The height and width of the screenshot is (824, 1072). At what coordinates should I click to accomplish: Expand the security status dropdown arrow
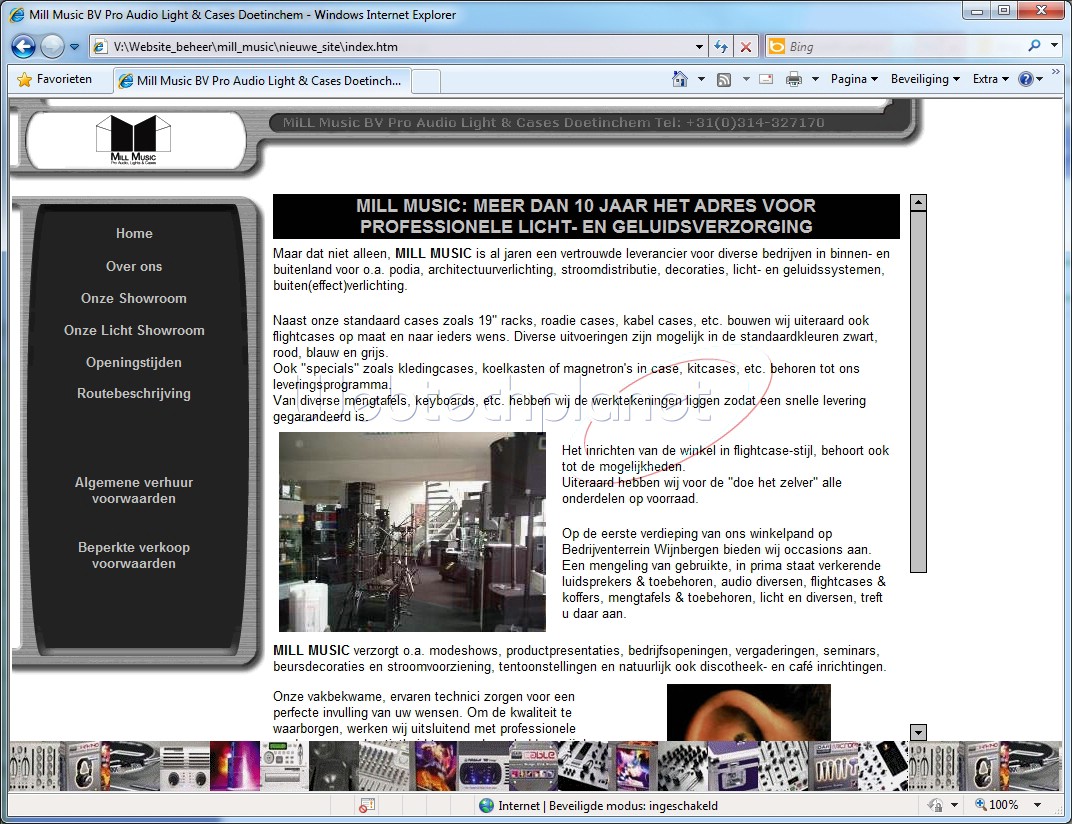coord(954,806)
